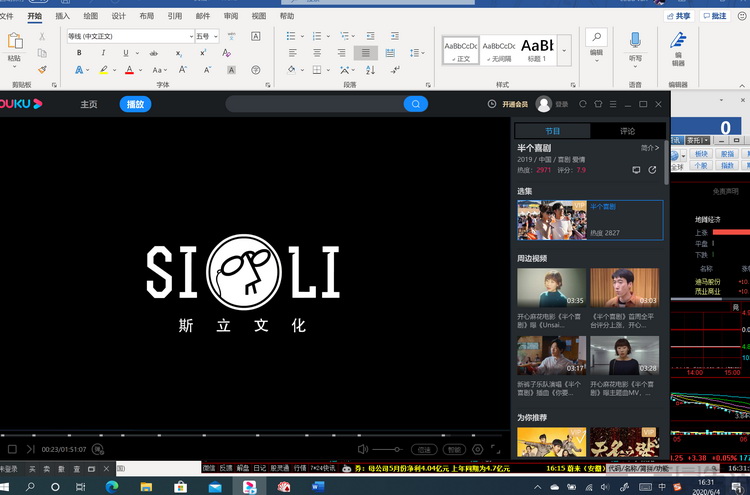Click Youku stop playback button
Screen dimensions: 750x495
pyautogui.click(x=12, y=449)
